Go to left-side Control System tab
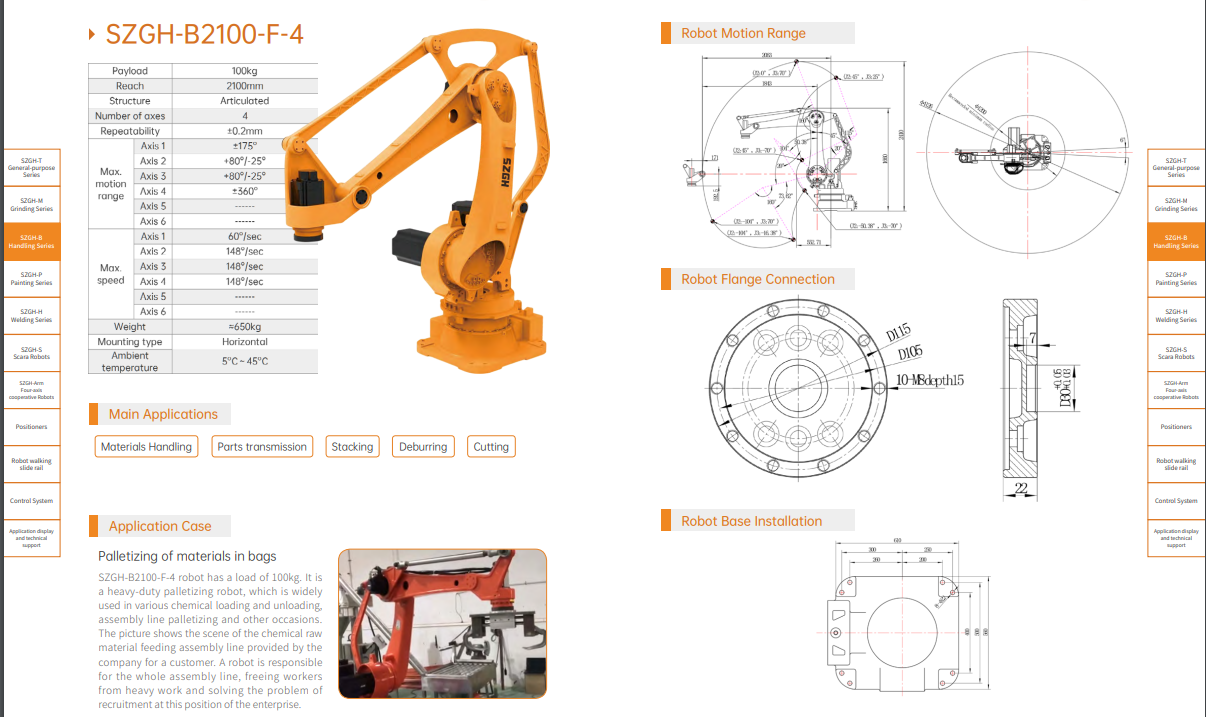Screen dimensions: 1206x717 (30, 501)
